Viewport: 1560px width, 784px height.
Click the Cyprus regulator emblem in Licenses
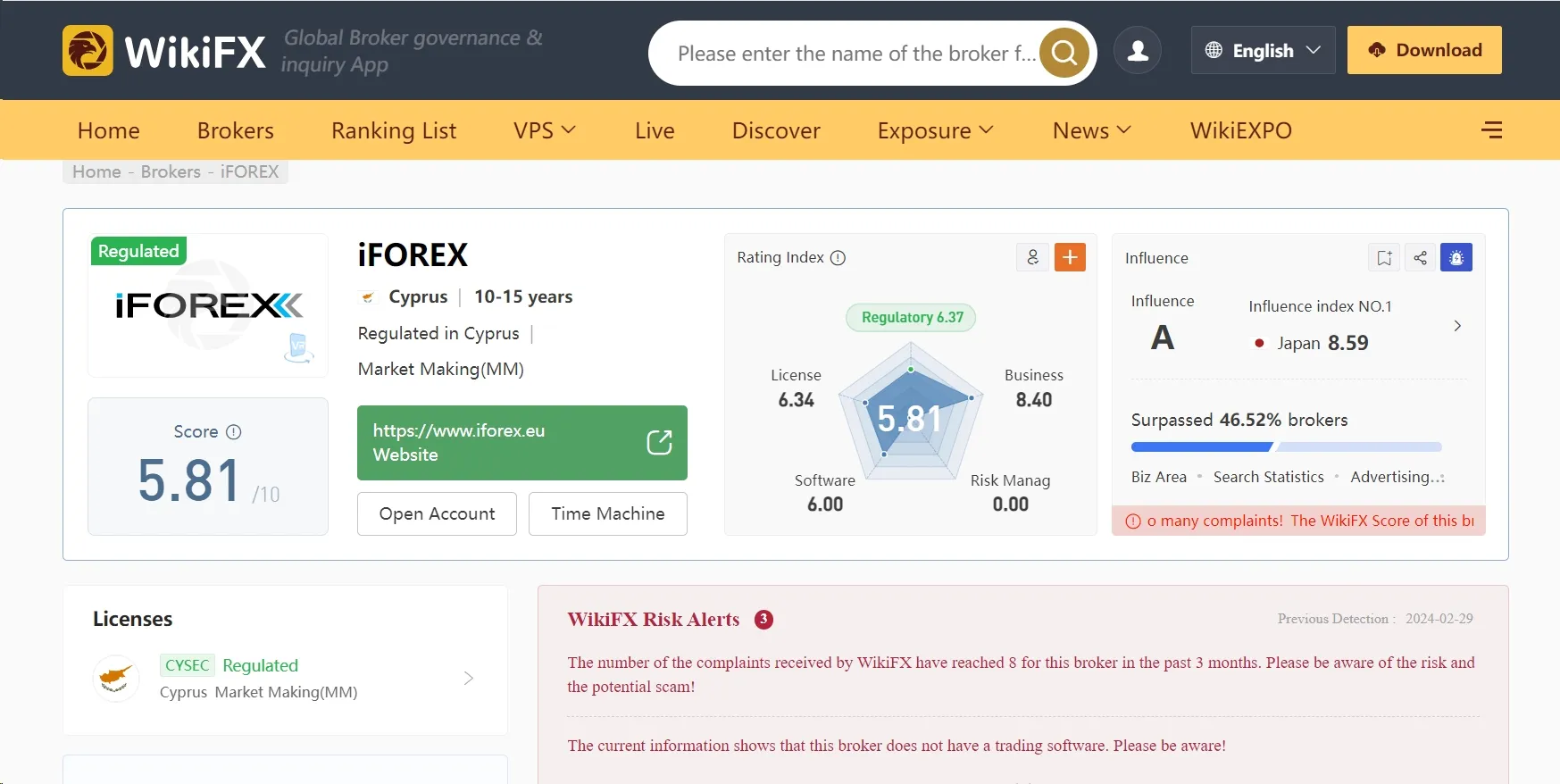(x=116, y=679)
